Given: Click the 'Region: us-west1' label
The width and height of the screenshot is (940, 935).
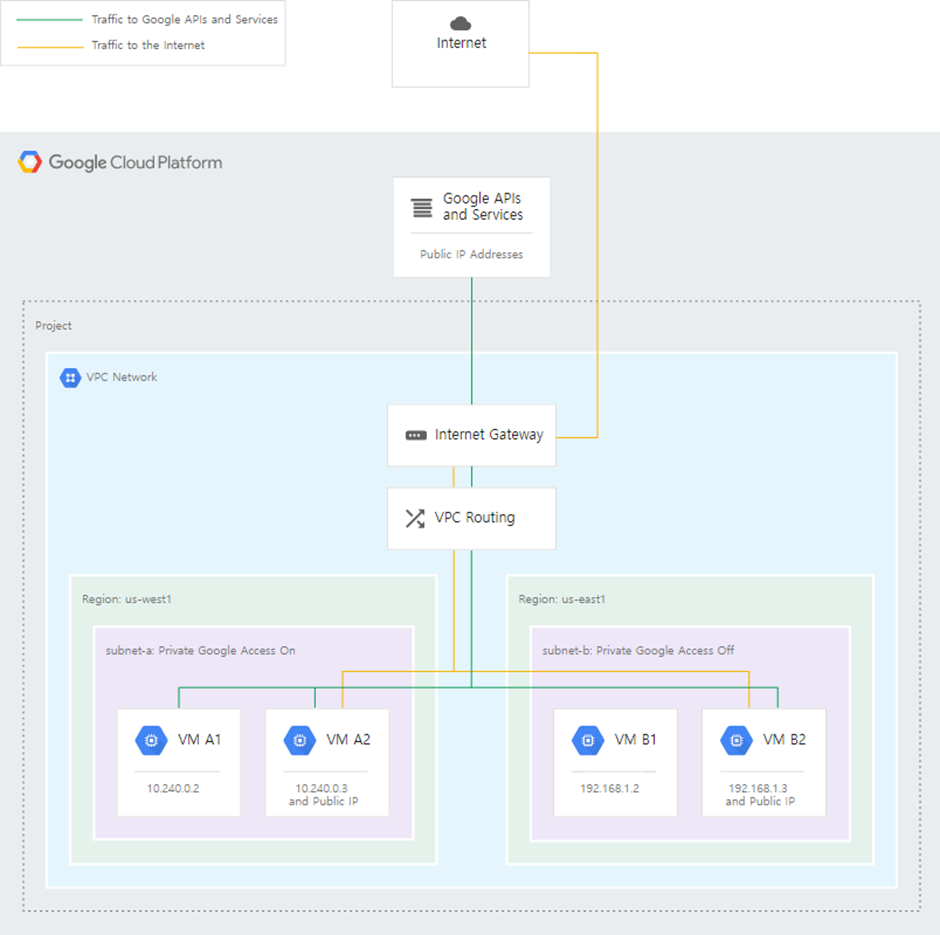Looking at the screenshot, I should [x=126, y=599].
